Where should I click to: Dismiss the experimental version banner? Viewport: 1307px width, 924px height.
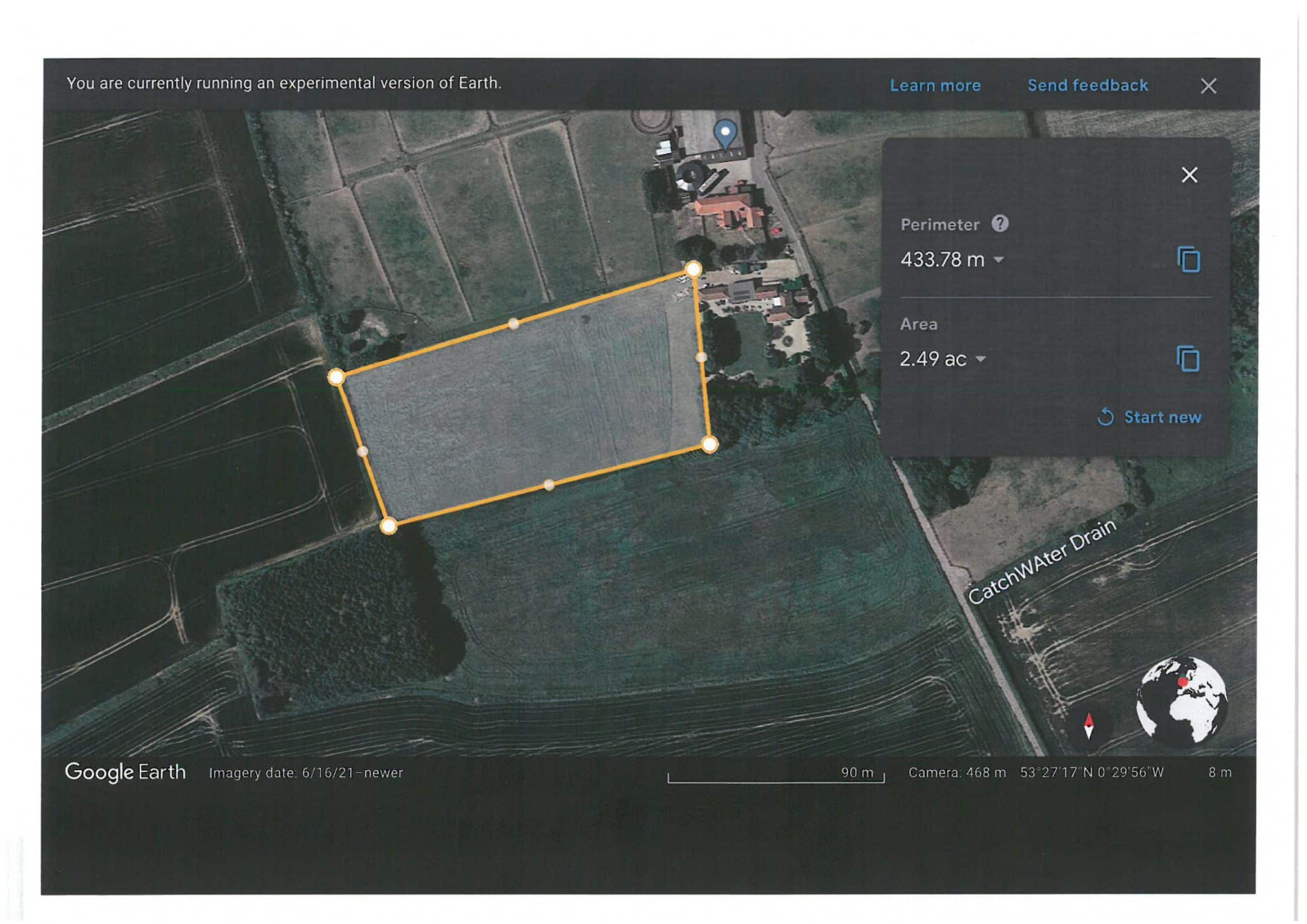[x=1208, y=86]
